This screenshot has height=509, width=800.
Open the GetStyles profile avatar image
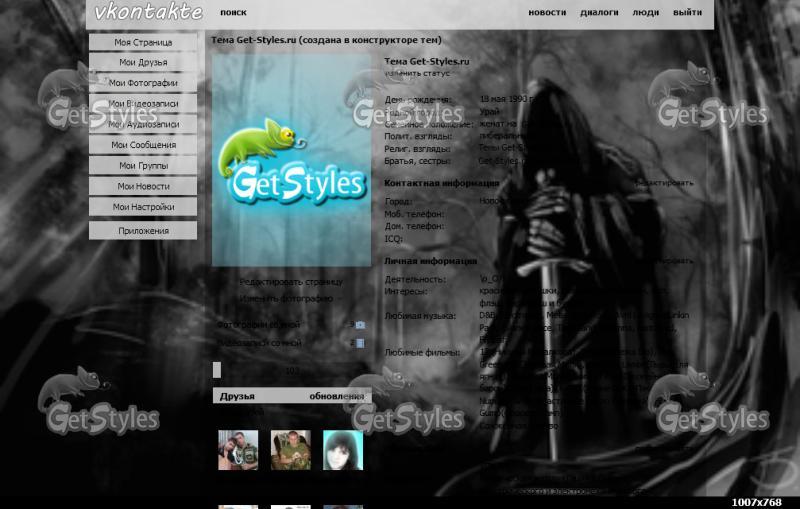tap(291, 160)
